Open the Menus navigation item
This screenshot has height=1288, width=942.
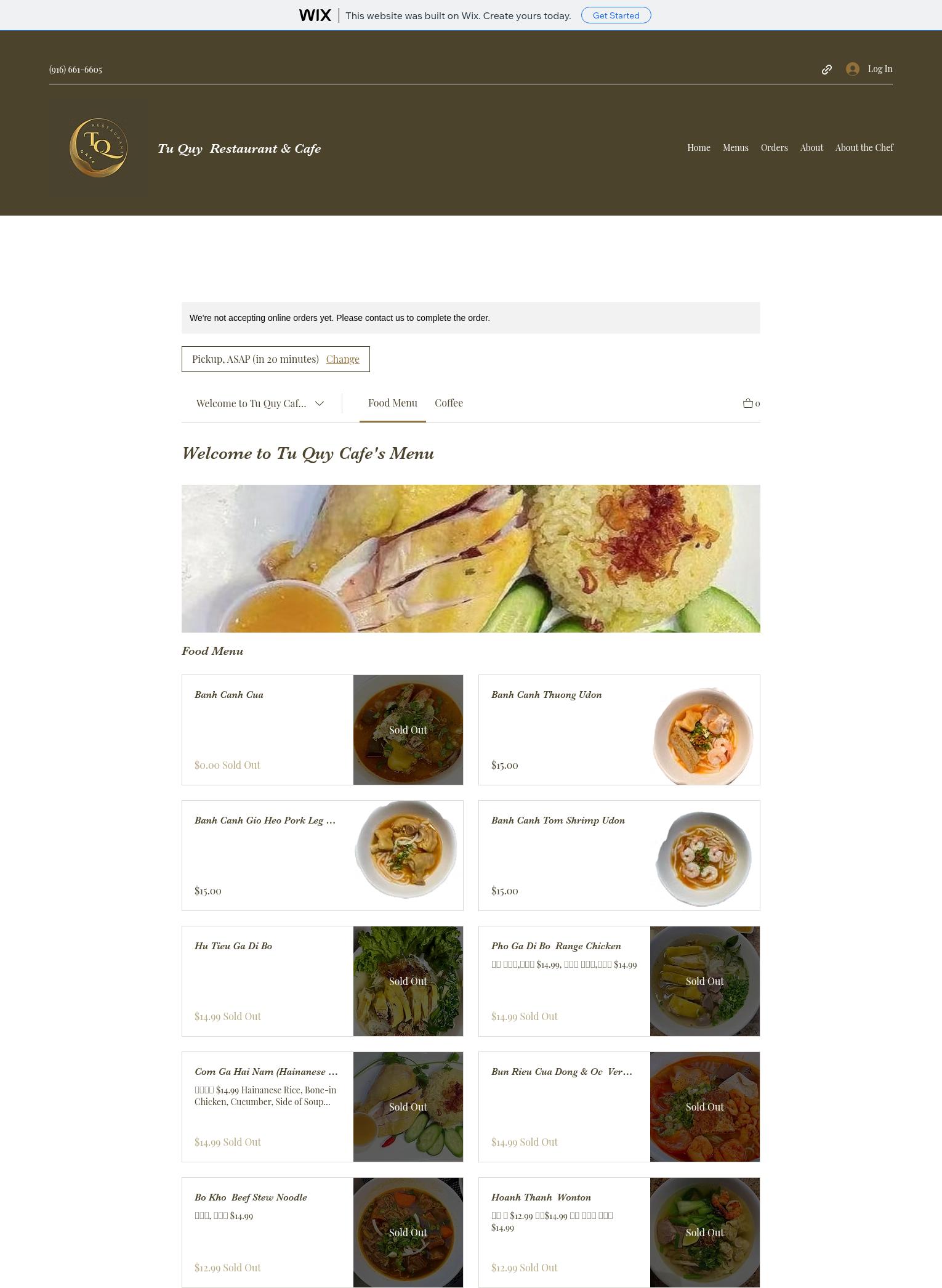coord(736,148)
